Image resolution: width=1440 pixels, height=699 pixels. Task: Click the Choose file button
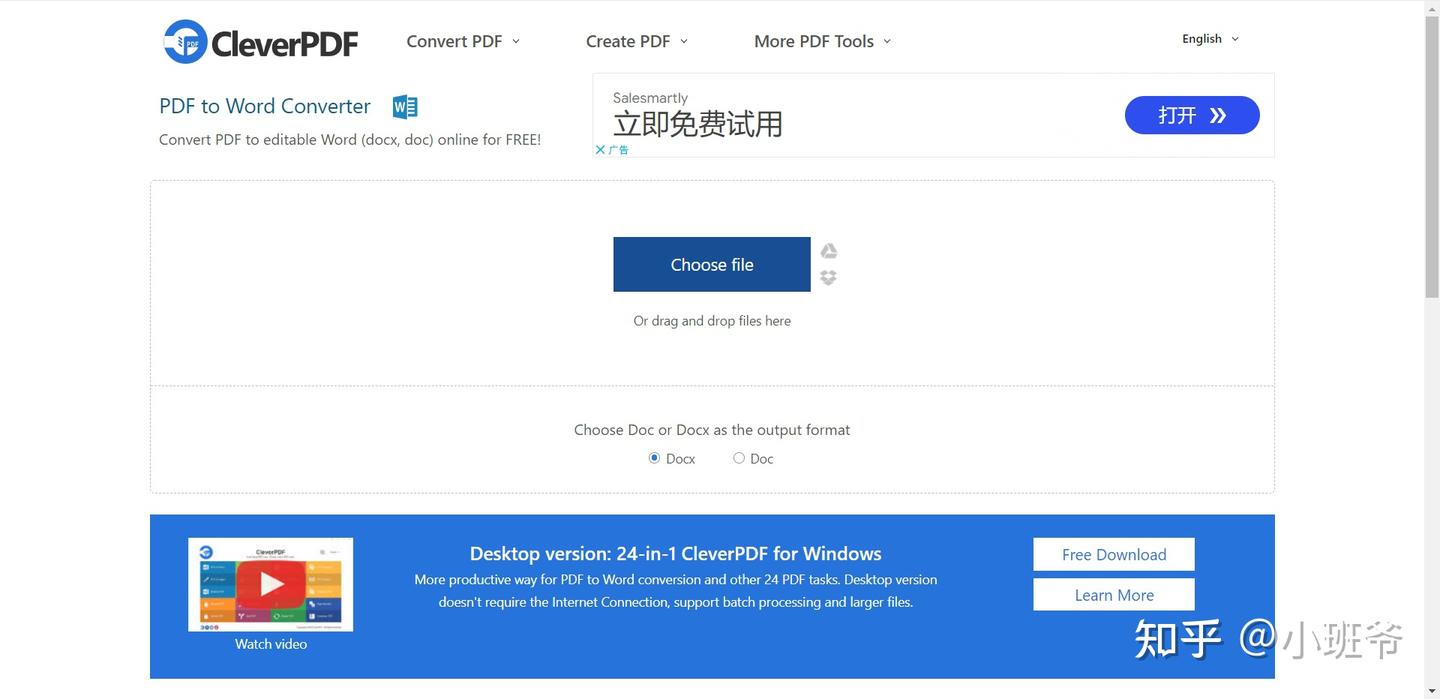[x=712, y=264]
